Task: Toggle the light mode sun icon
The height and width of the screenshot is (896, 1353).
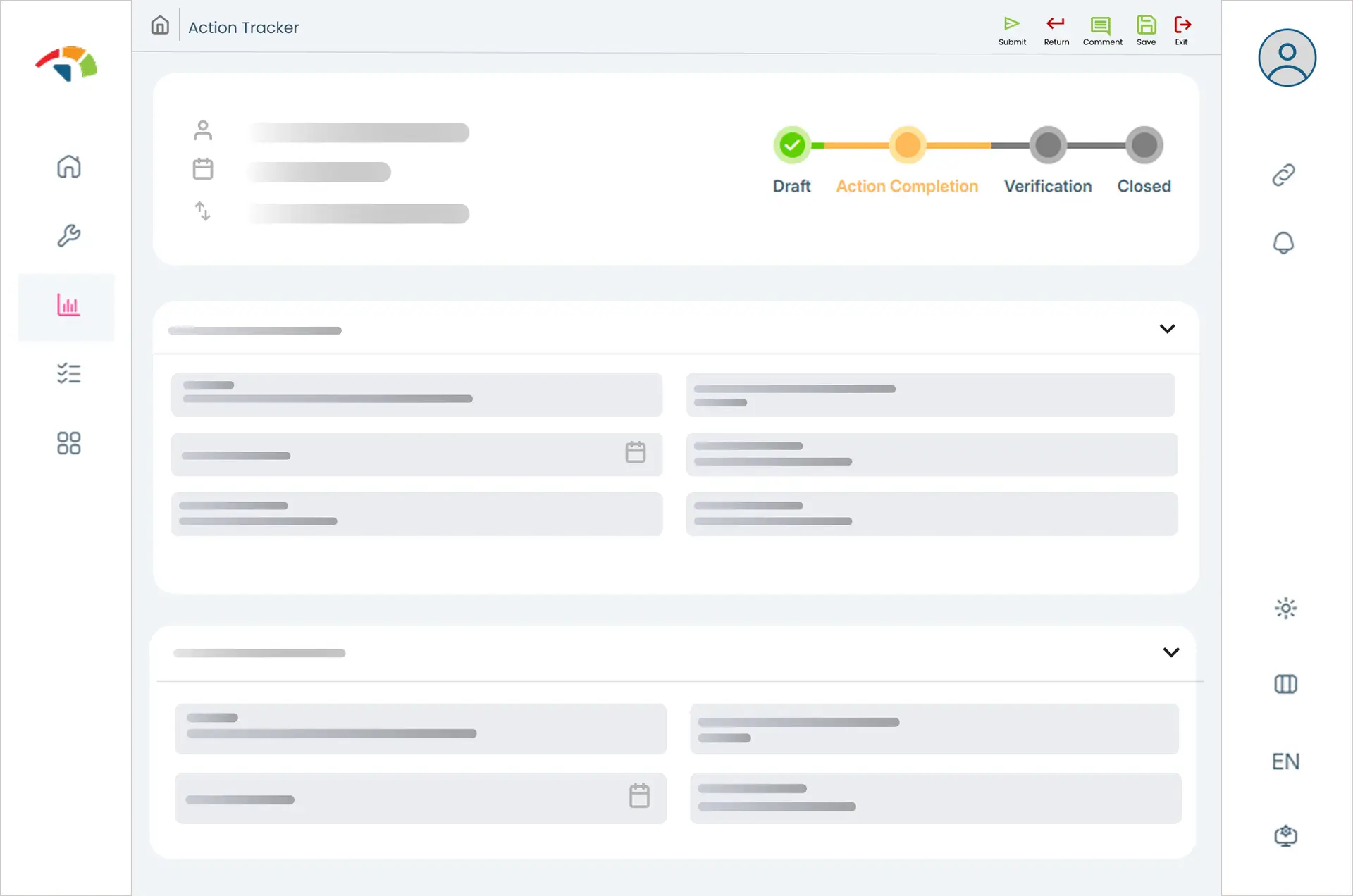Action: (1285, 609)
